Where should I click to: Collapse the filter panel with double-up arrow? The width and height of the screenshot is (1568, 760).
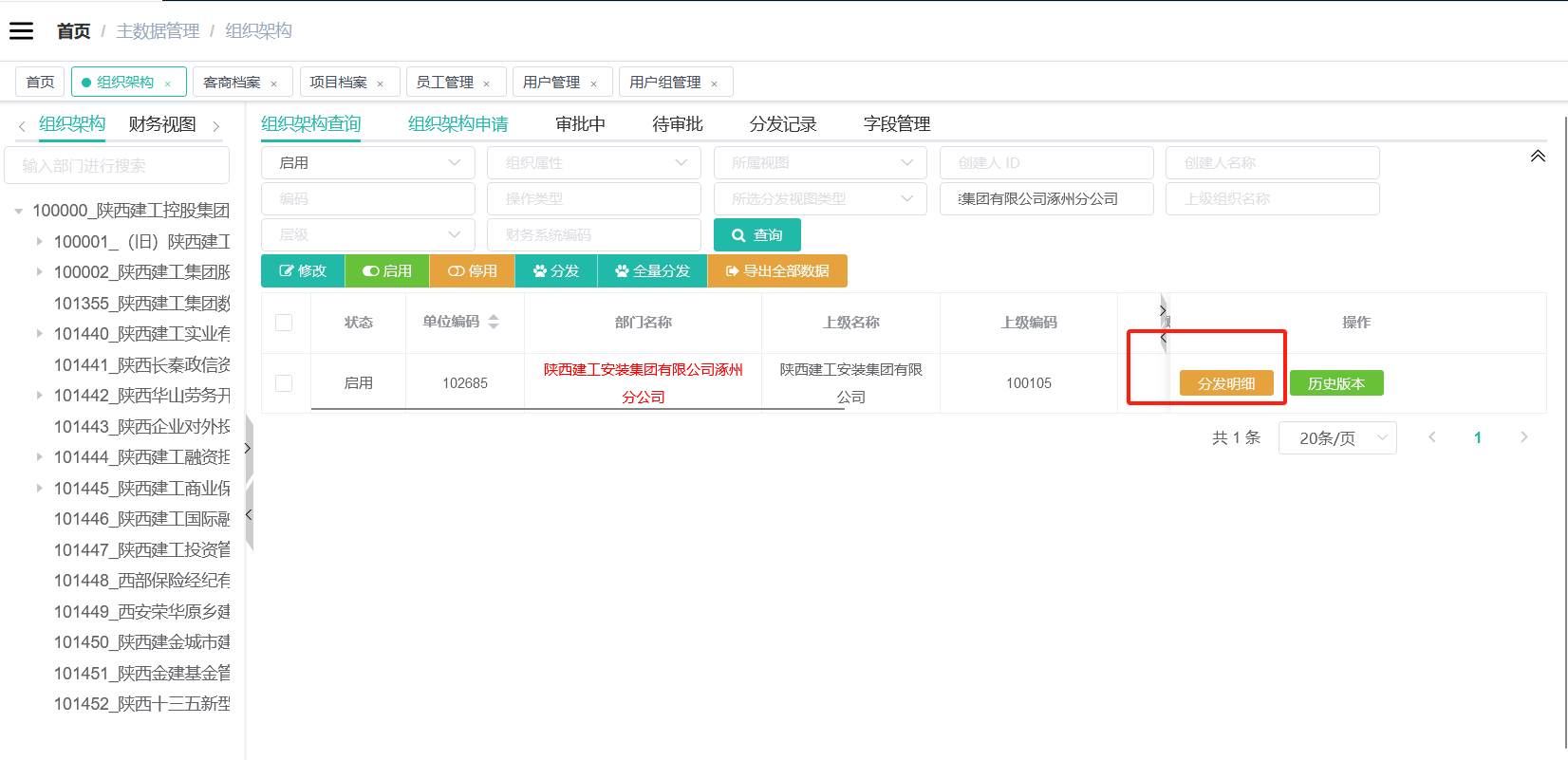pos(1538,157)
